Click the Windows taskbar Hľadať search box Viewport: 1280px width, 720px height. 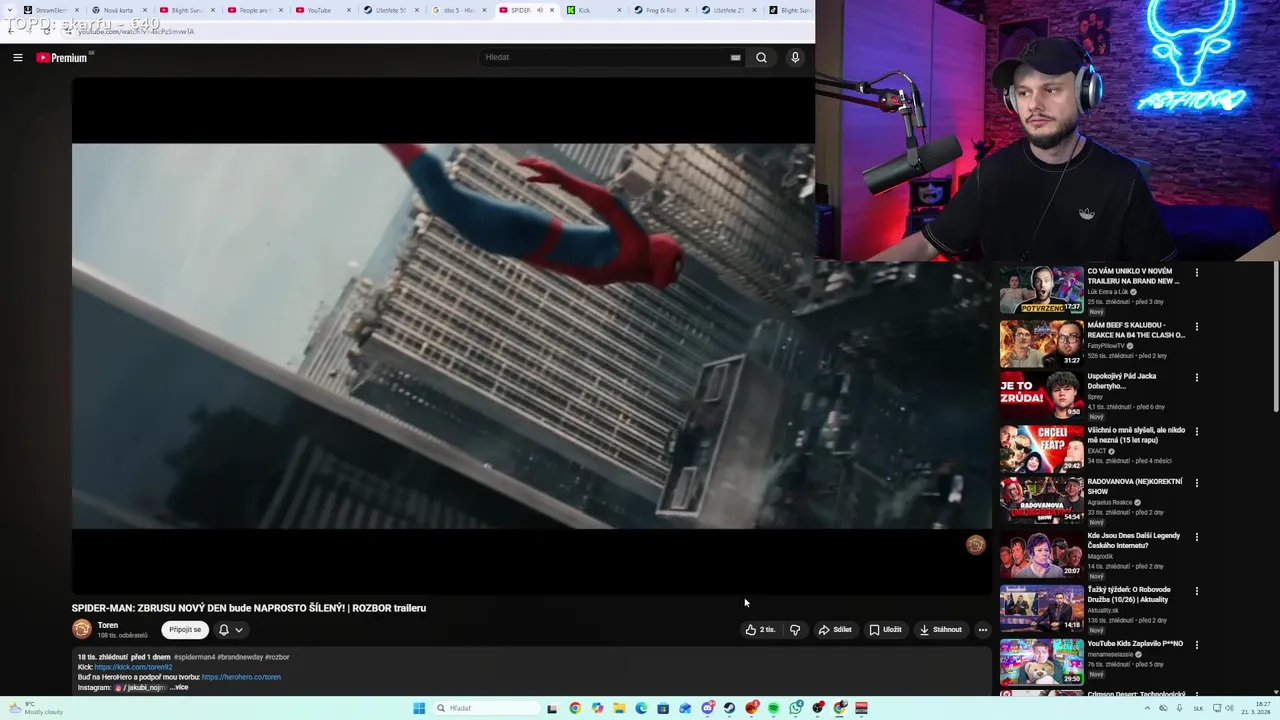(486, 708)
